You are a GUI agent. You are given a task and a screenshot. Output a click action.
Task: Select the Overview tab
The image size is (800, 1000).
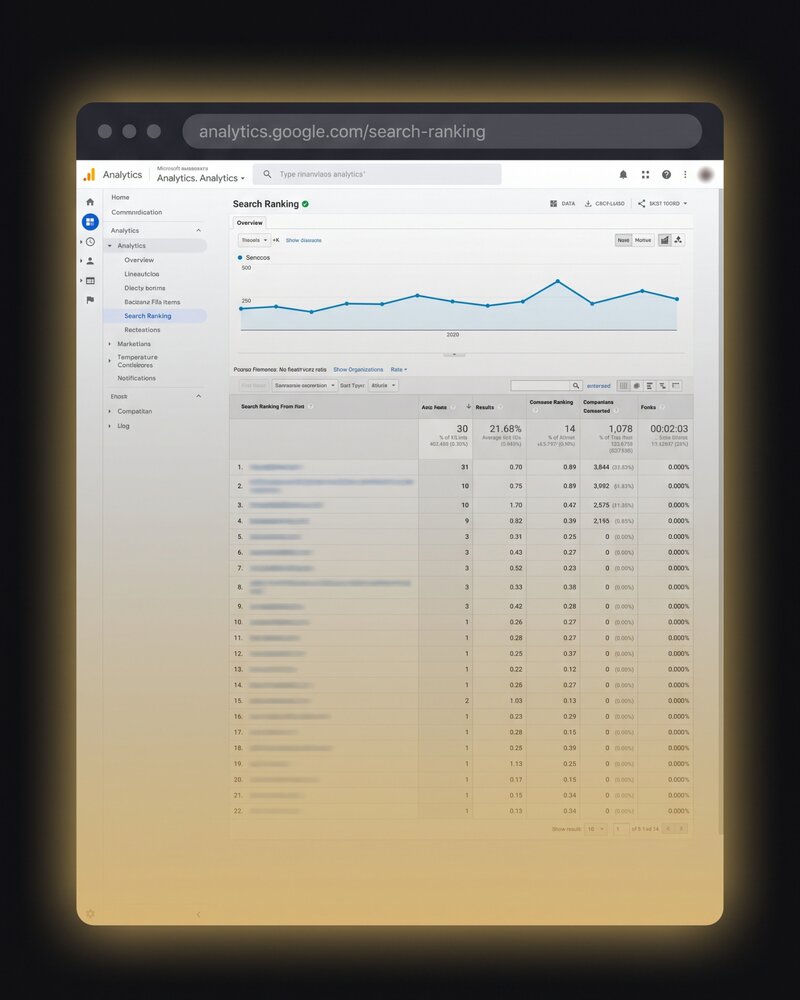pos(249,223)
